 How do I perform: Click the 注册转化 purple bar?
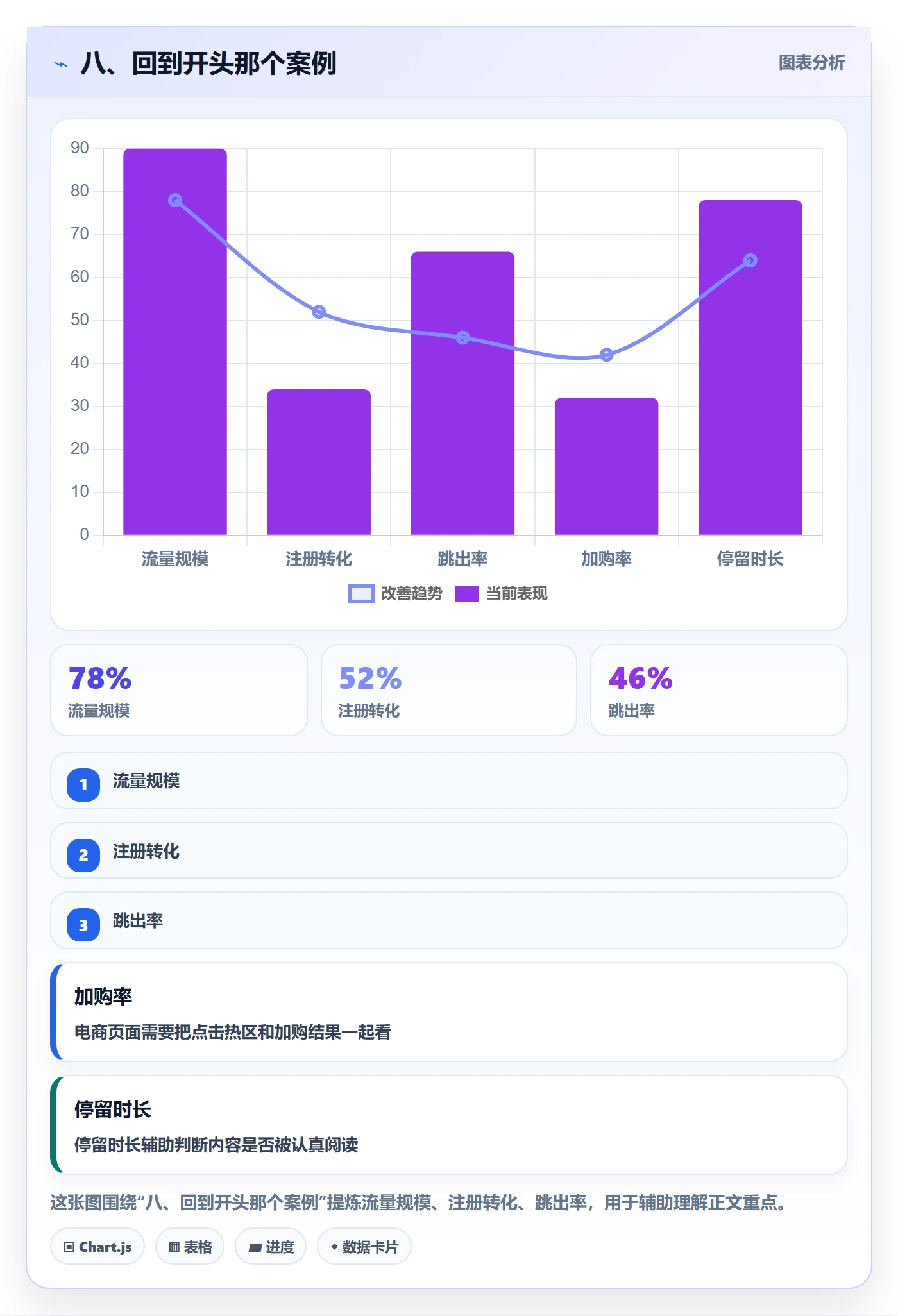[x=319, y=462]
